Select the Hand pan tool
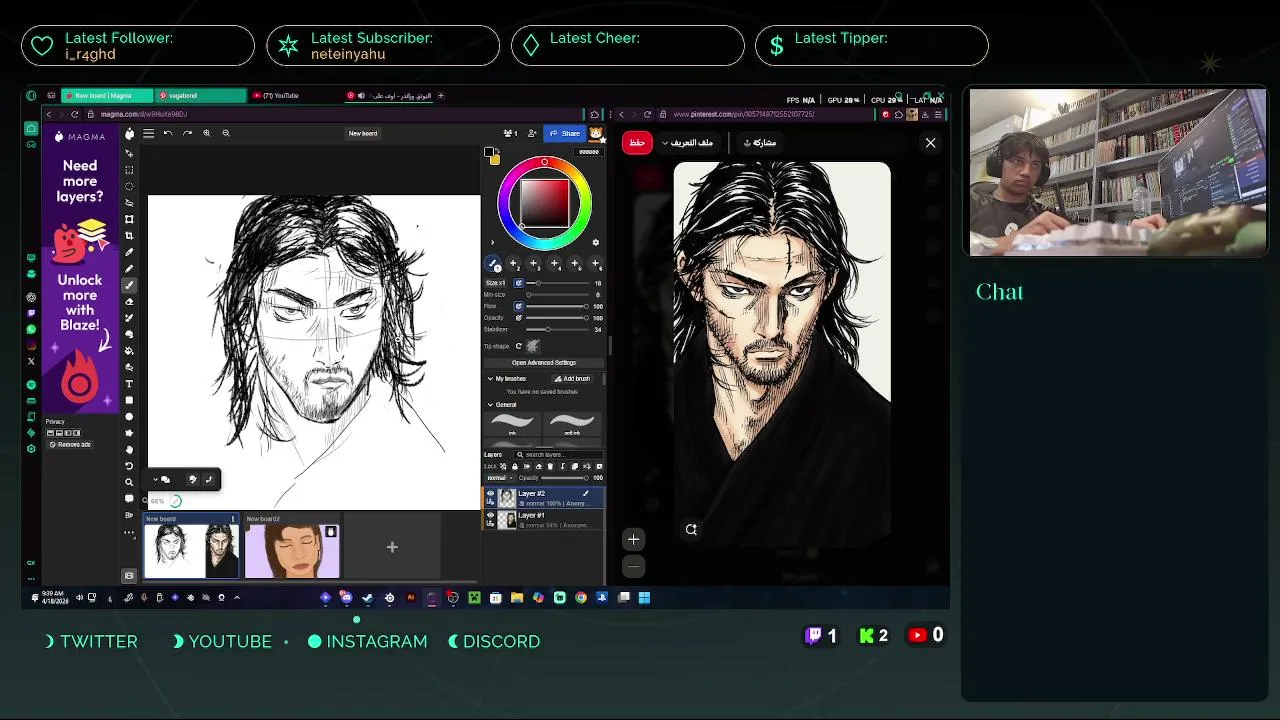 pos(129,449)
